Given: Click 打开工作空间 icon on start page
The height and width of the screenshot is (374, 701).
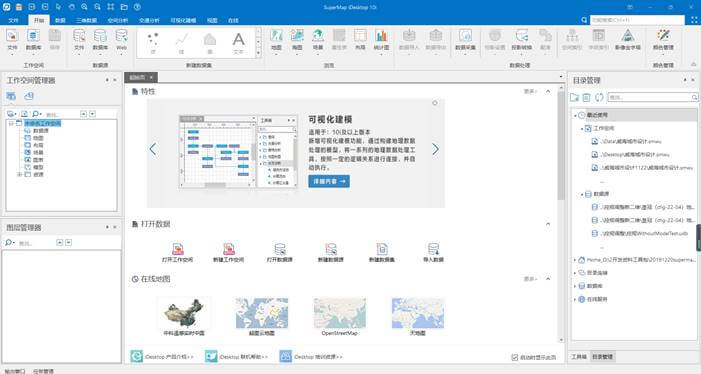Looking at the screenshot, I should tap(177, 252).
